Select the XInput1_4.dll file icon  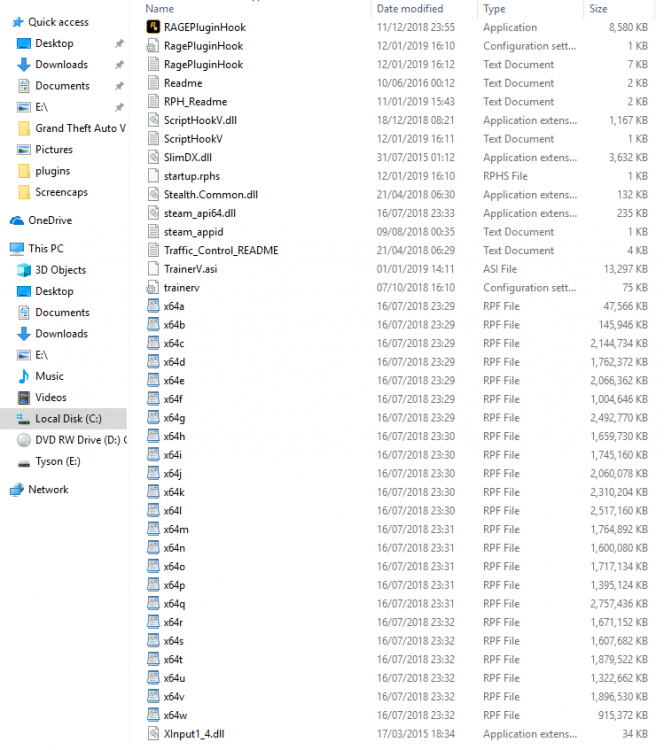[153, 734]
